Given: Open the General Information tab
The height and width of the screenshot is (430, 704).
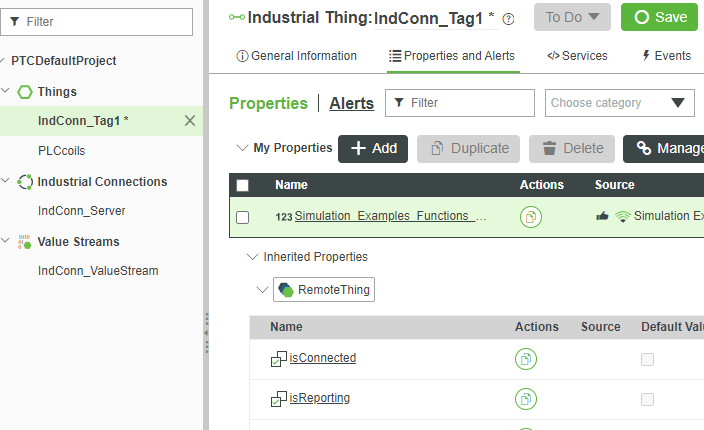Looking at the screenshot, I should (x=296, y=56).
